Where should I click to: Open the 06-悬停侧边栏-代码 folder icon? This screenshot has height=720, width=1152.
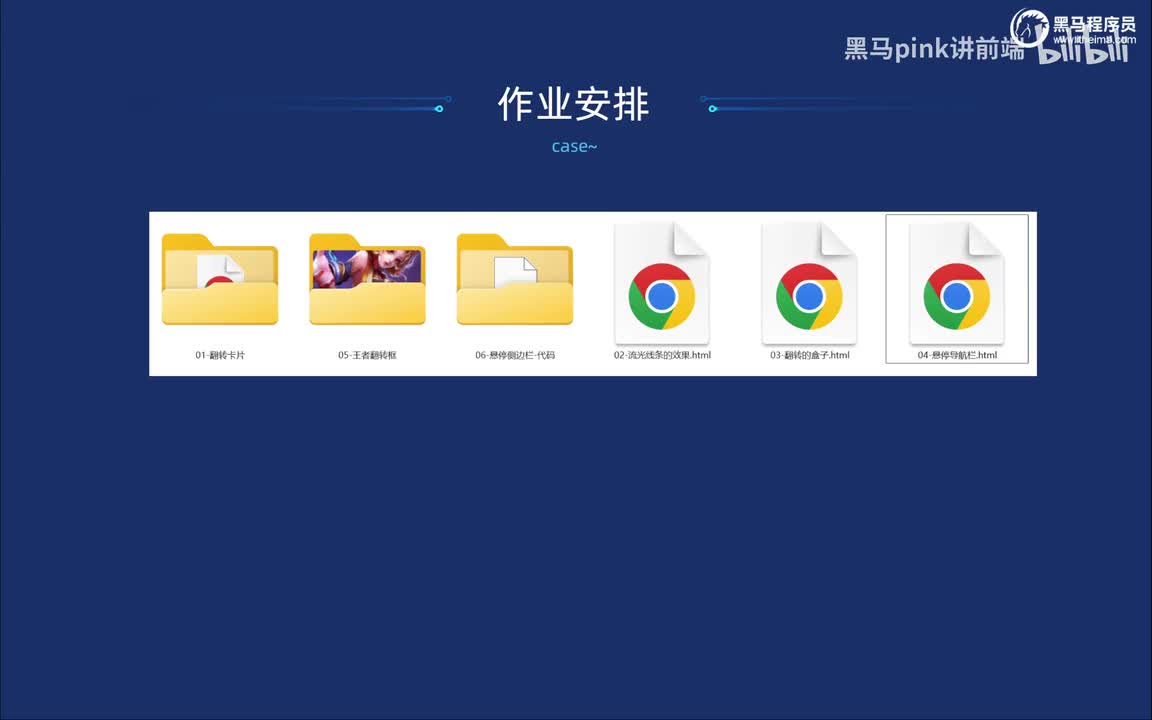point(515,279)
